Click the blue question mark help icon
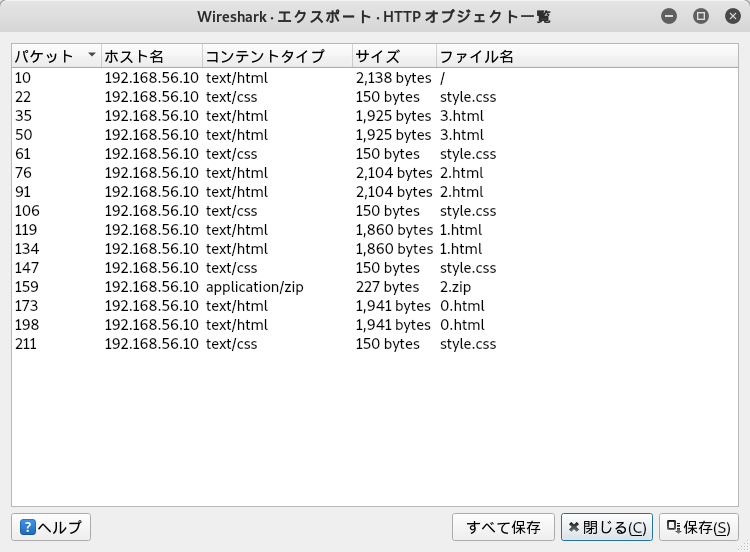 coord(28,527)
